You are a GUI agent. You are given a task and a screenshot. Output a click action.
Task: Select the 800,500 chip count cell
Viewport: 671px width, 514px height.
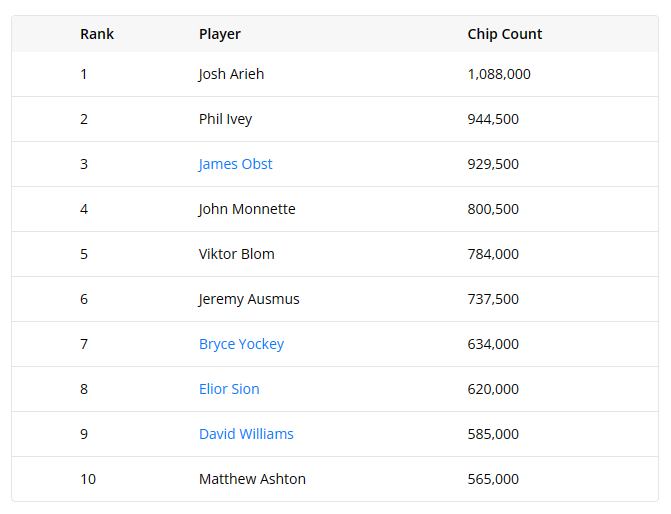[x=493, y=209]
